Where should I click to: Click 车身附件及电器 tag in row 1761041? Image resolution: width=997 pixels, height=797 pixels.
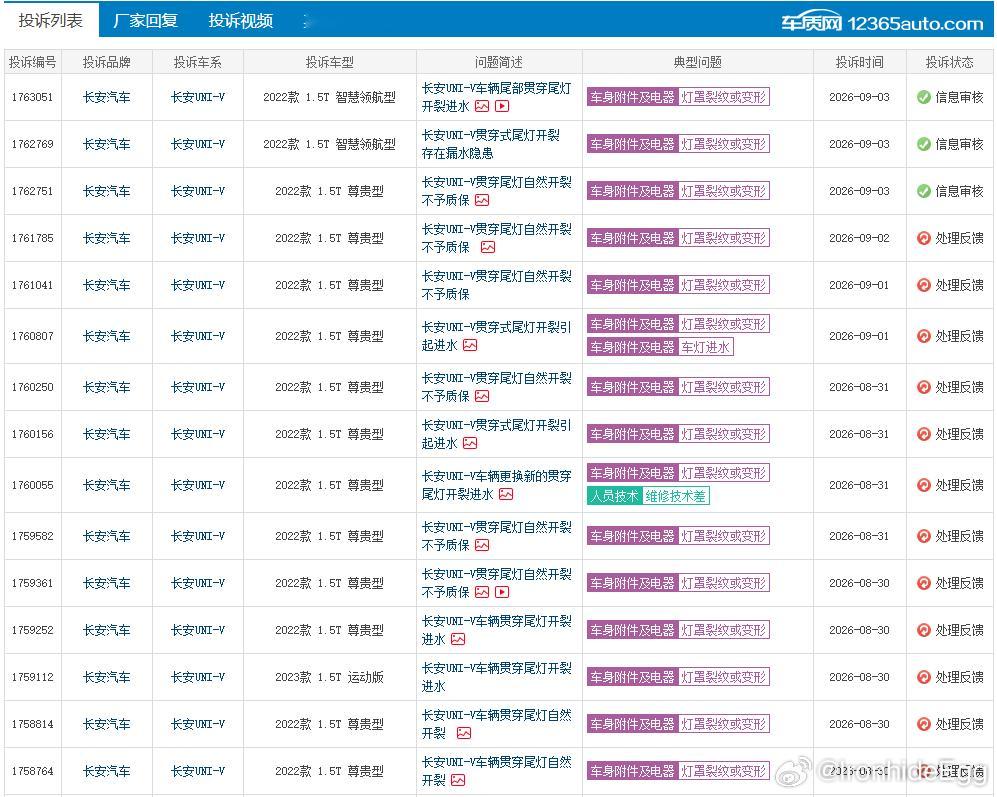tap(632, 286)
